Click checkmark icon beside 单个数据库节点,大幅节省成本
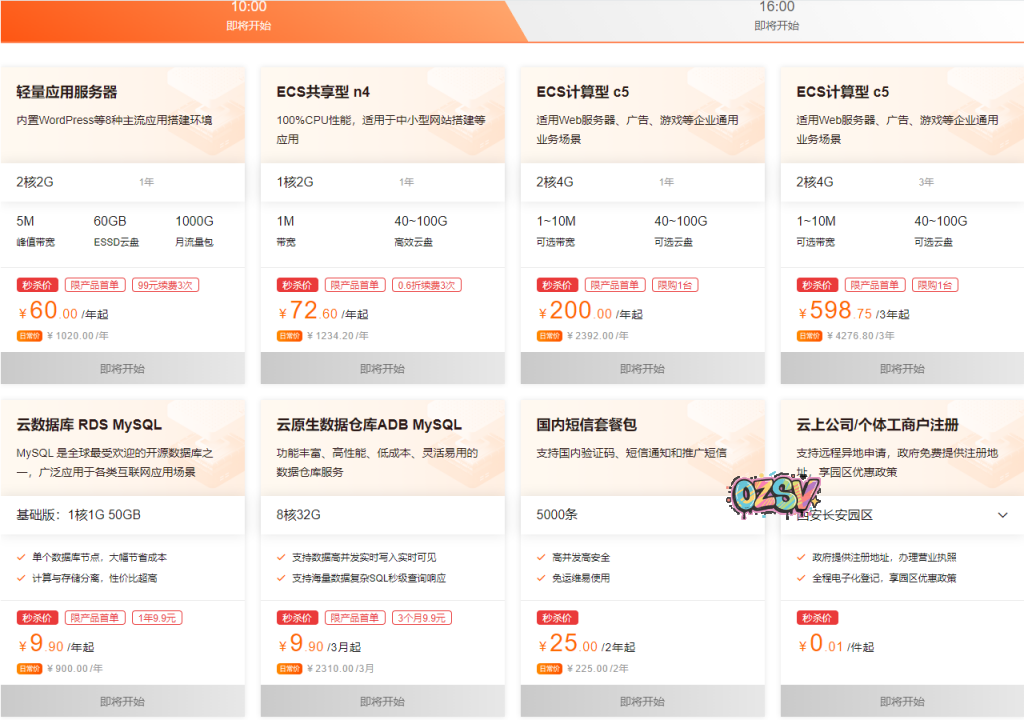This screenshot has height=720, width=1024. tap(21, 558)
